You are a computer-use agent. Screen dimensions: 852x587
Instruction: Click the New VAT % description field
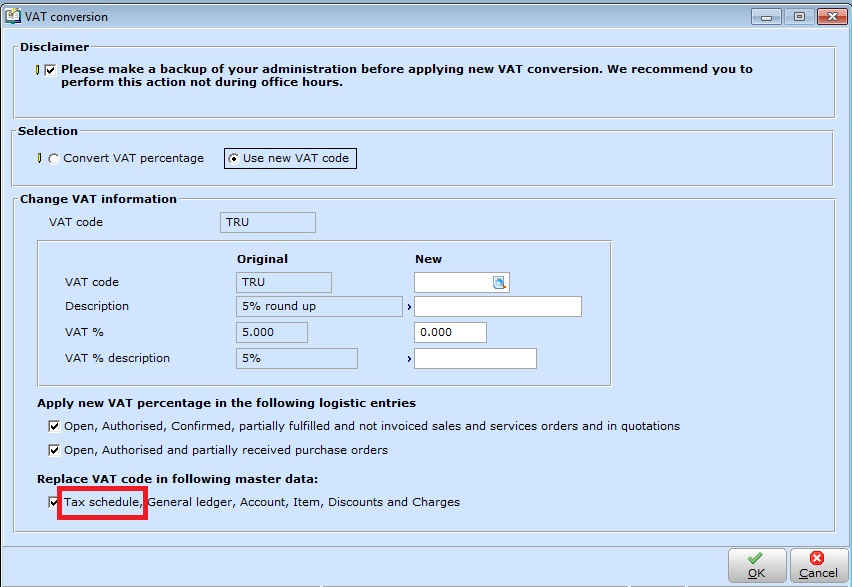coord(475,359)
